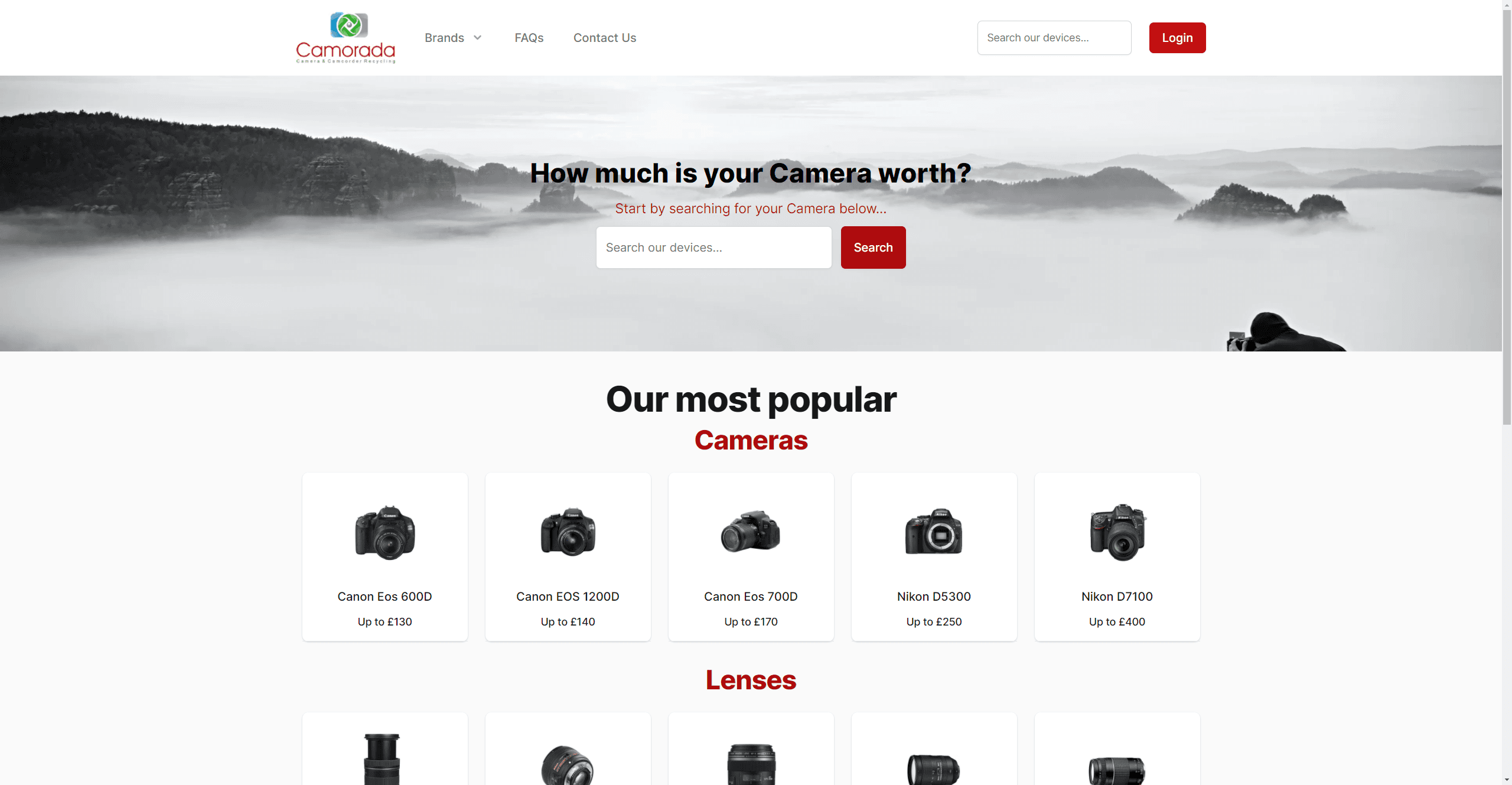Open the FAQs page
The width and height of the screenshot is (1512, 785).
529,38
